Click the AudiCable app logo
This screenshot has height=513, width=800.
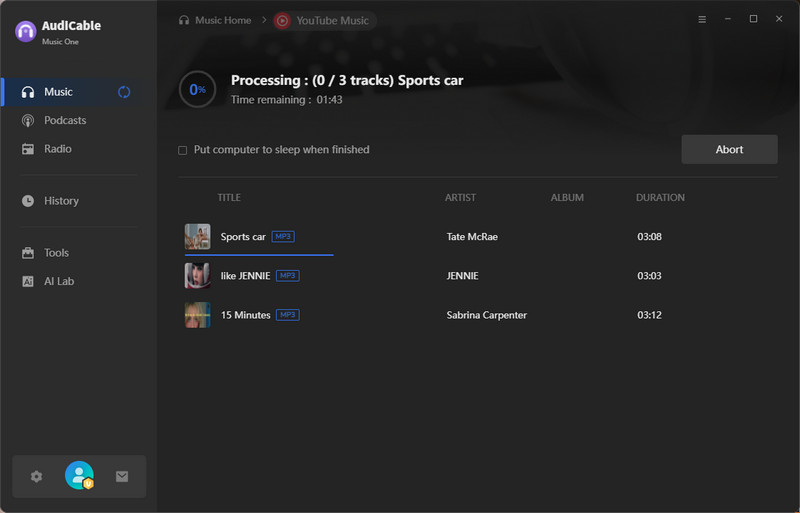(26, 32)
